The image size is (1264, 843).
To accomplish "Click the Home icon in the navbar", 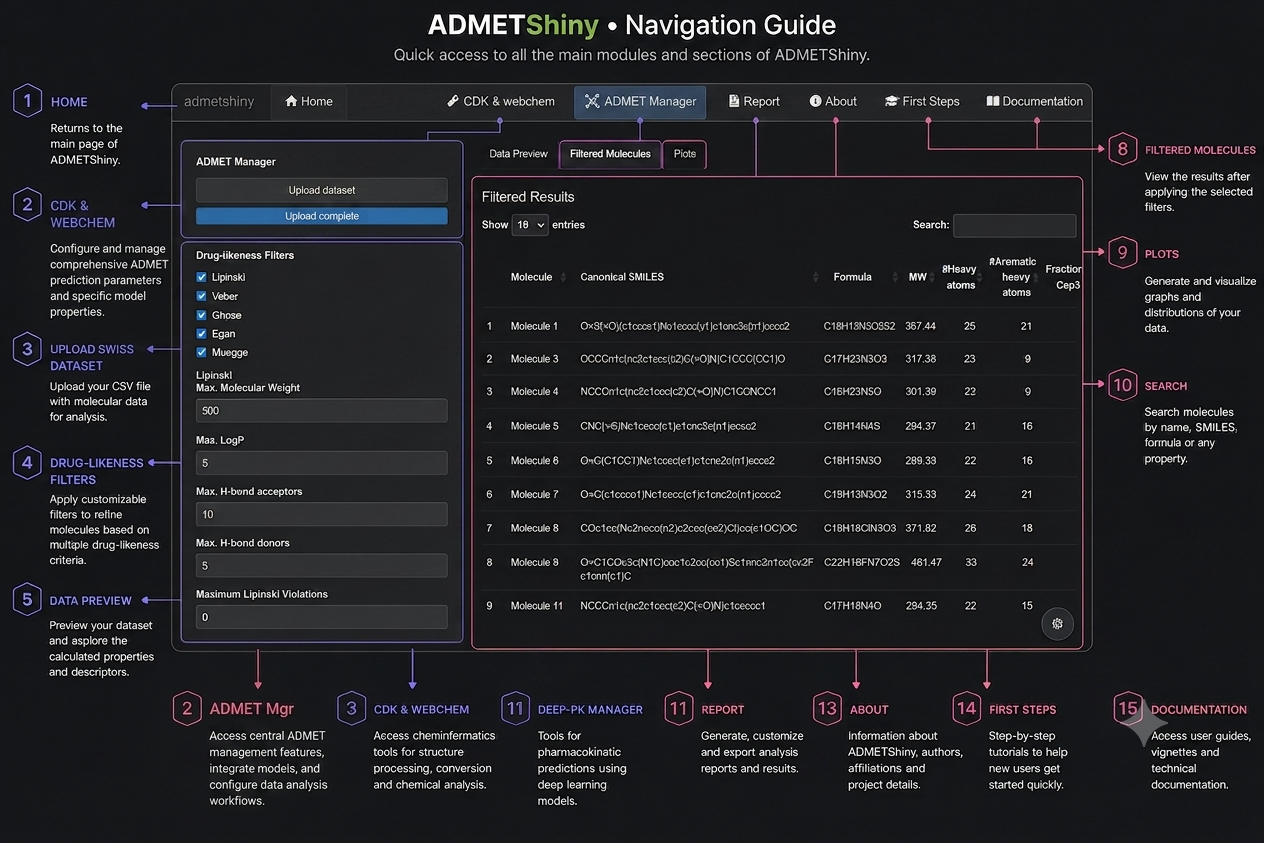I will click(291, 101).
